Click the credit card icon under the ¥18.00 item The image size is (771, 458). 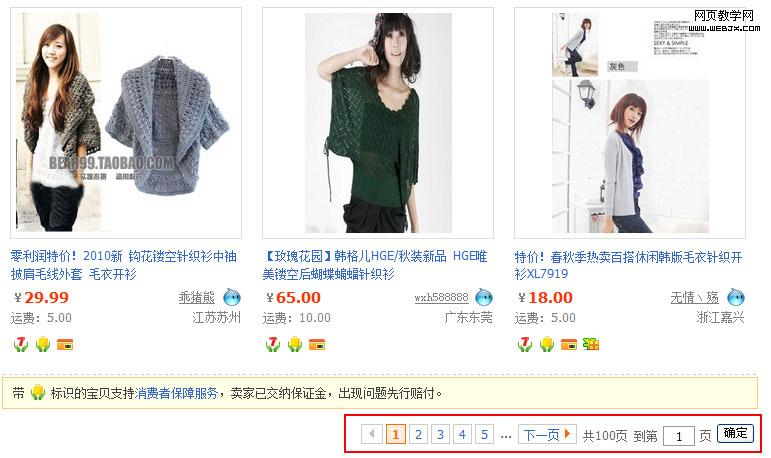coord(569,344)
